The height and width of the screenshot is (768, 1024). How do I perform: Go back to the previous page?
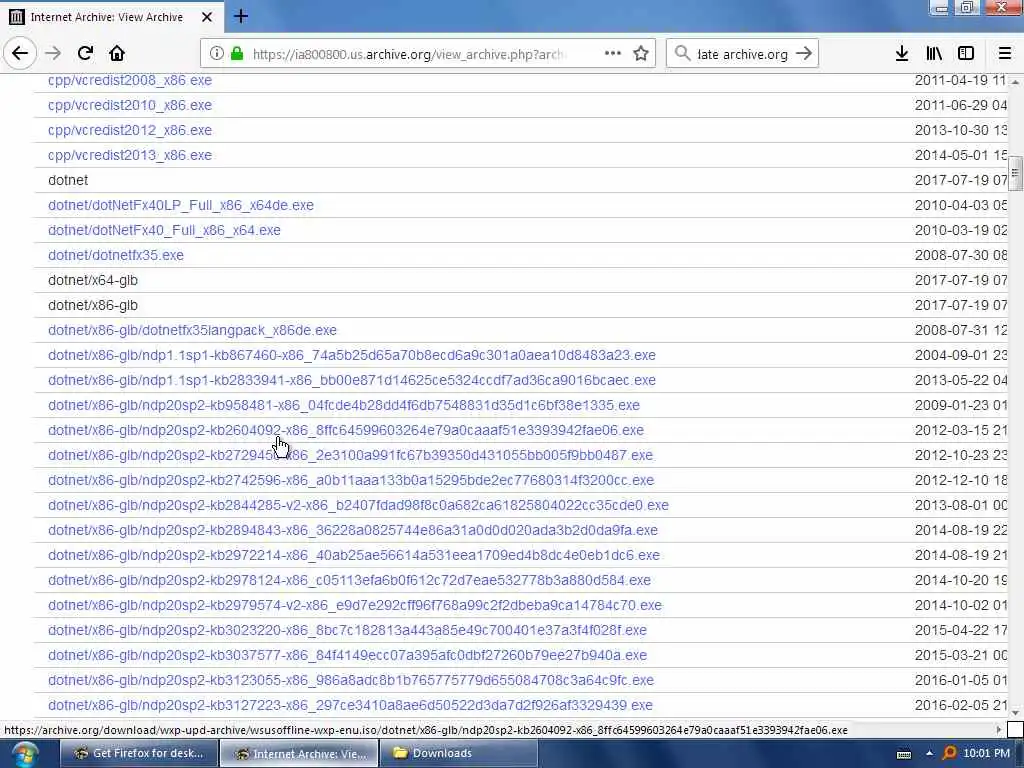click(20, 53)
